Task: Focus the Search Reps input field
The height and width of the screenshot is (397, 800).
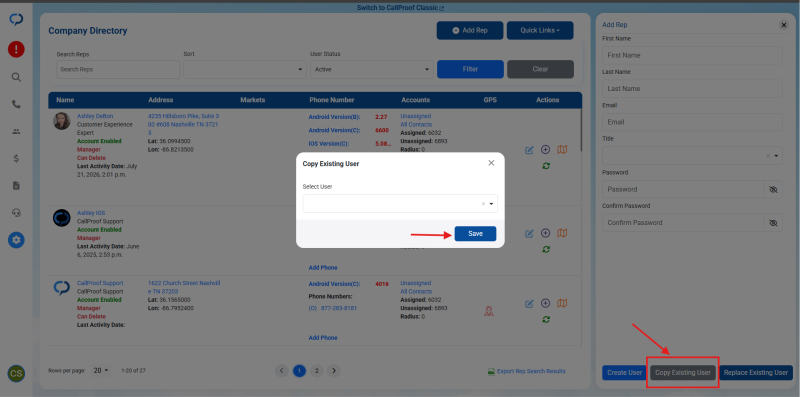Action: click(118, 69)
